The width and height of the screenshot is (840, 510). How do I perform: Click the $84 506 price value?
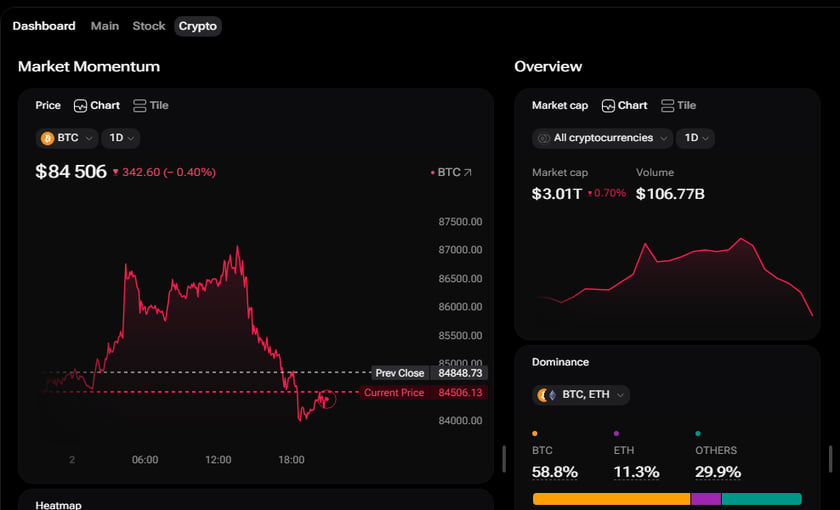(x=71, y=171)
